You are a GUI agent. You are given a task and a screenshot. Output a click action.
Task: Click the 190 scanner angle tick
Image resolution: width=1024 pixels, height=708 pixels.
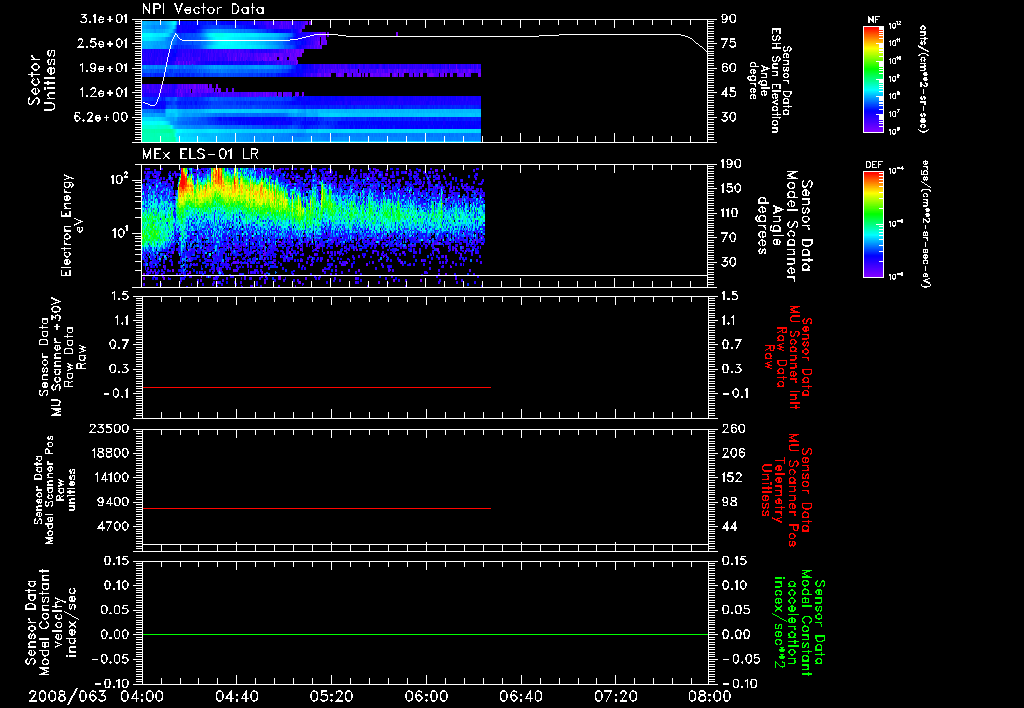click(731, 164)
